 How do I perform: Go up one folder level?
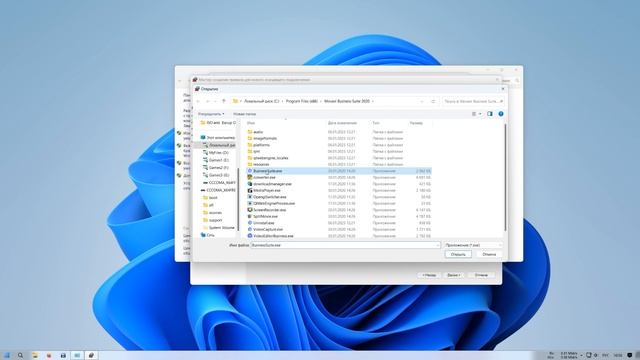pos(224,101)
